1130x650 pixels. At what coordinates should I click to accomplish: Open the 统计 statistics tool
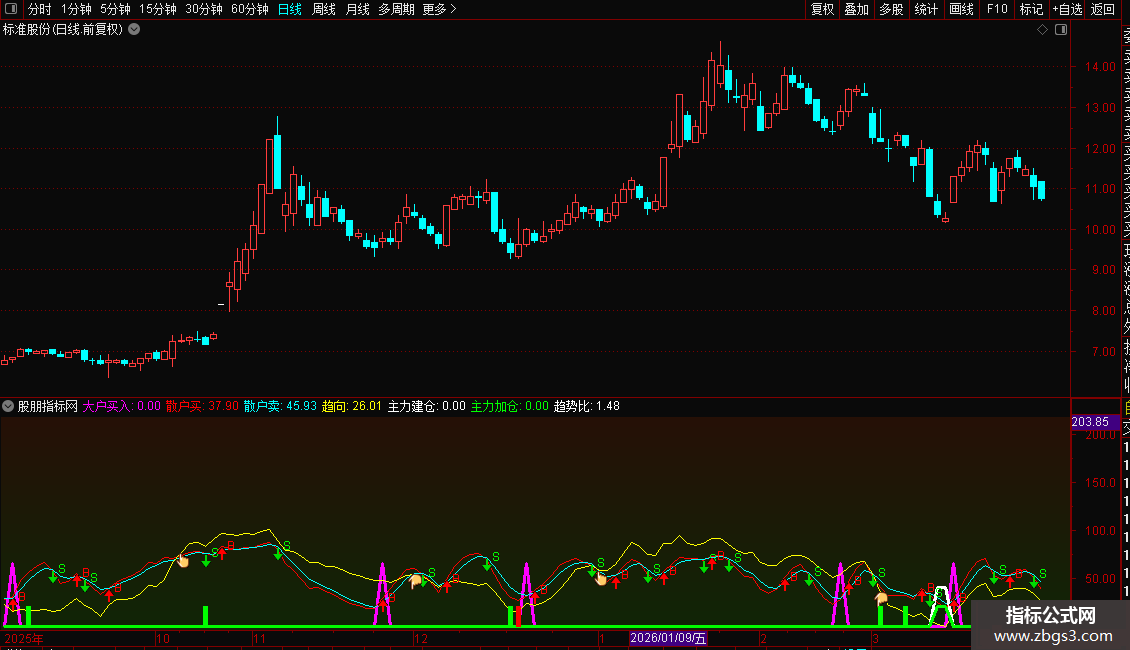point(926,9)
